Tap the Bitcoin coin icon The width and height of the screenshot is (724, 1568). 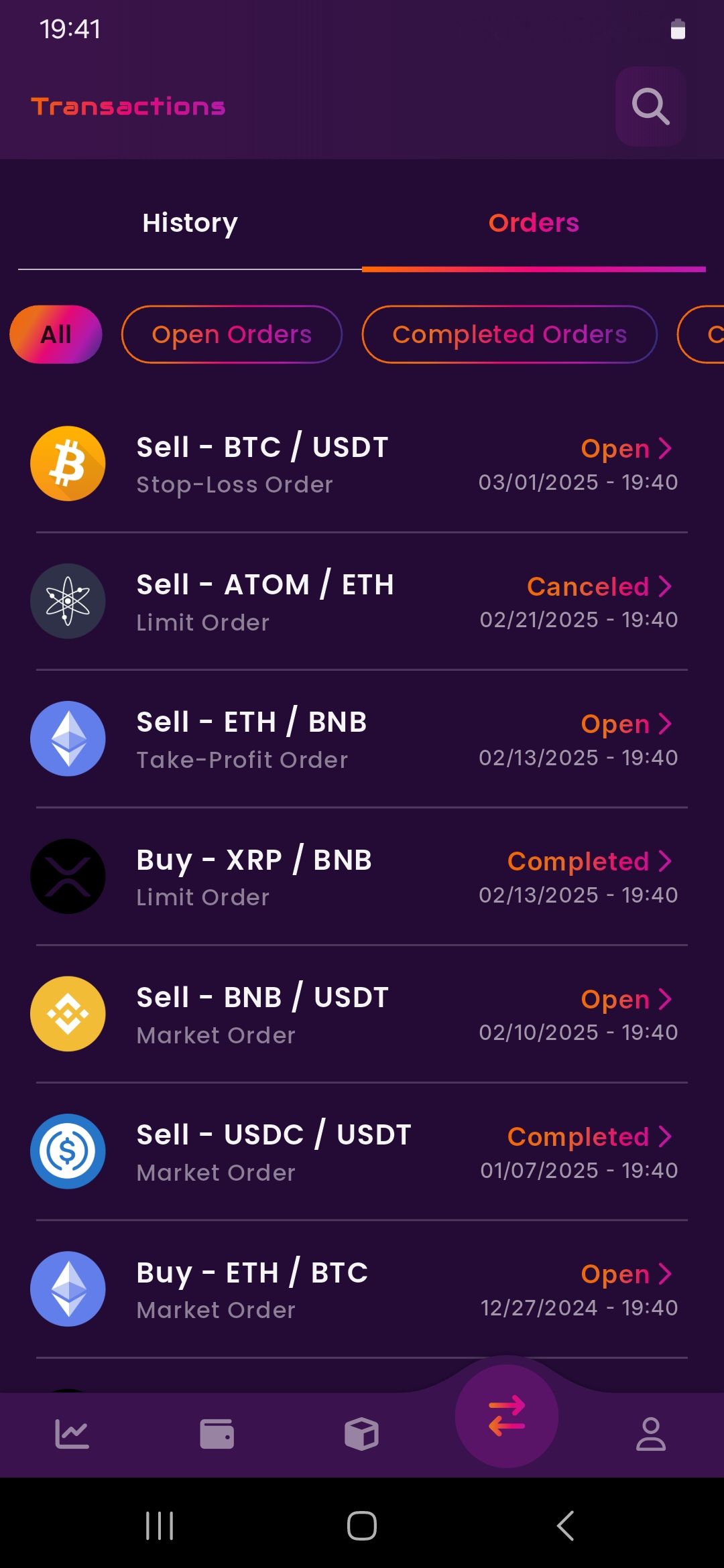click(x=68, y=464)
